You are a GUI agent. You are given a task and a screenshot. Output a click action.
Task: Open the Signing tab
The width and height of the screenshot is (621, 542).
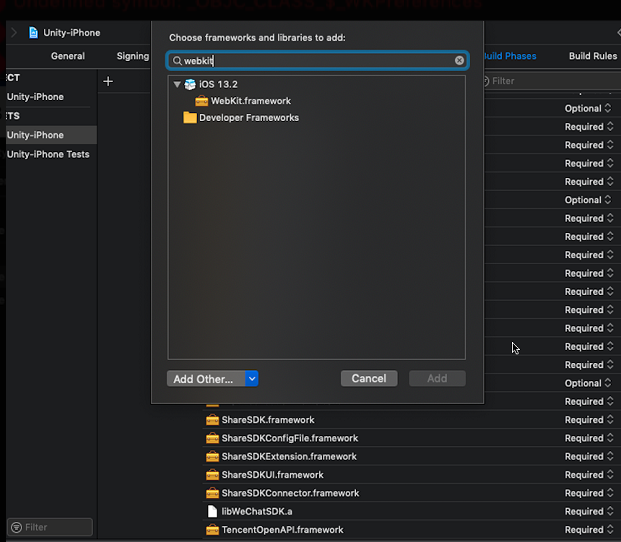pyautogui.click(x=133, y=56)
